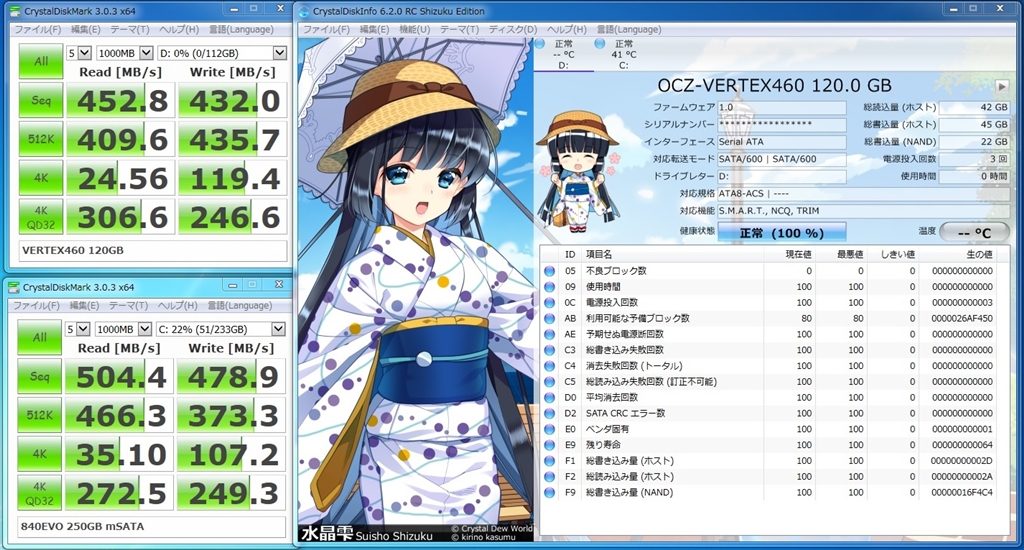Open ファイル(F) menu in bottom CrystalDiskMark window

pos(37,306)
